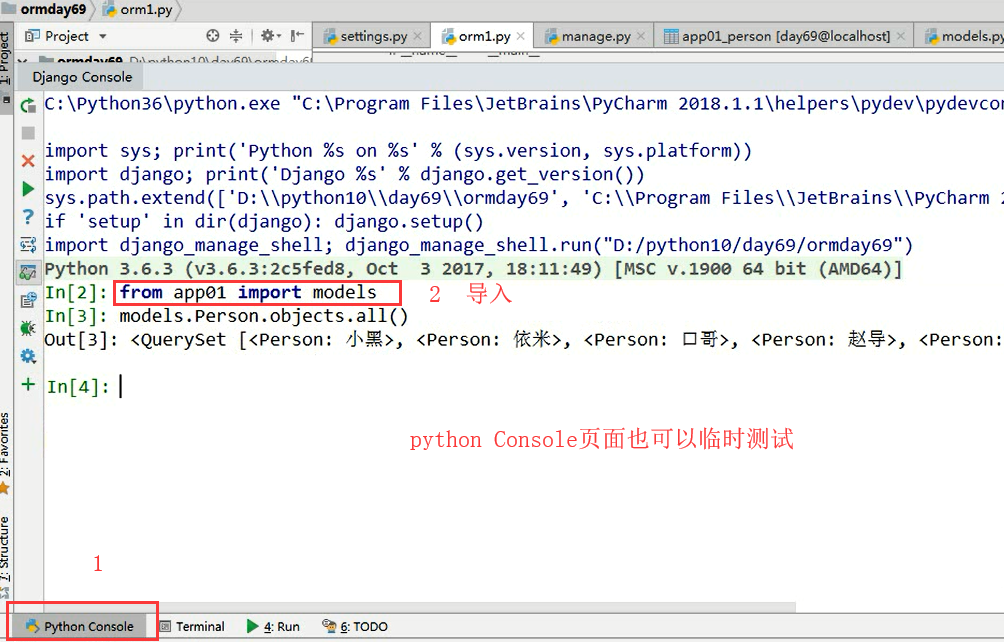Screen dimensions: 1004x642
Task: Click the console horizontal scrollbar
Action: pos(419,606)
